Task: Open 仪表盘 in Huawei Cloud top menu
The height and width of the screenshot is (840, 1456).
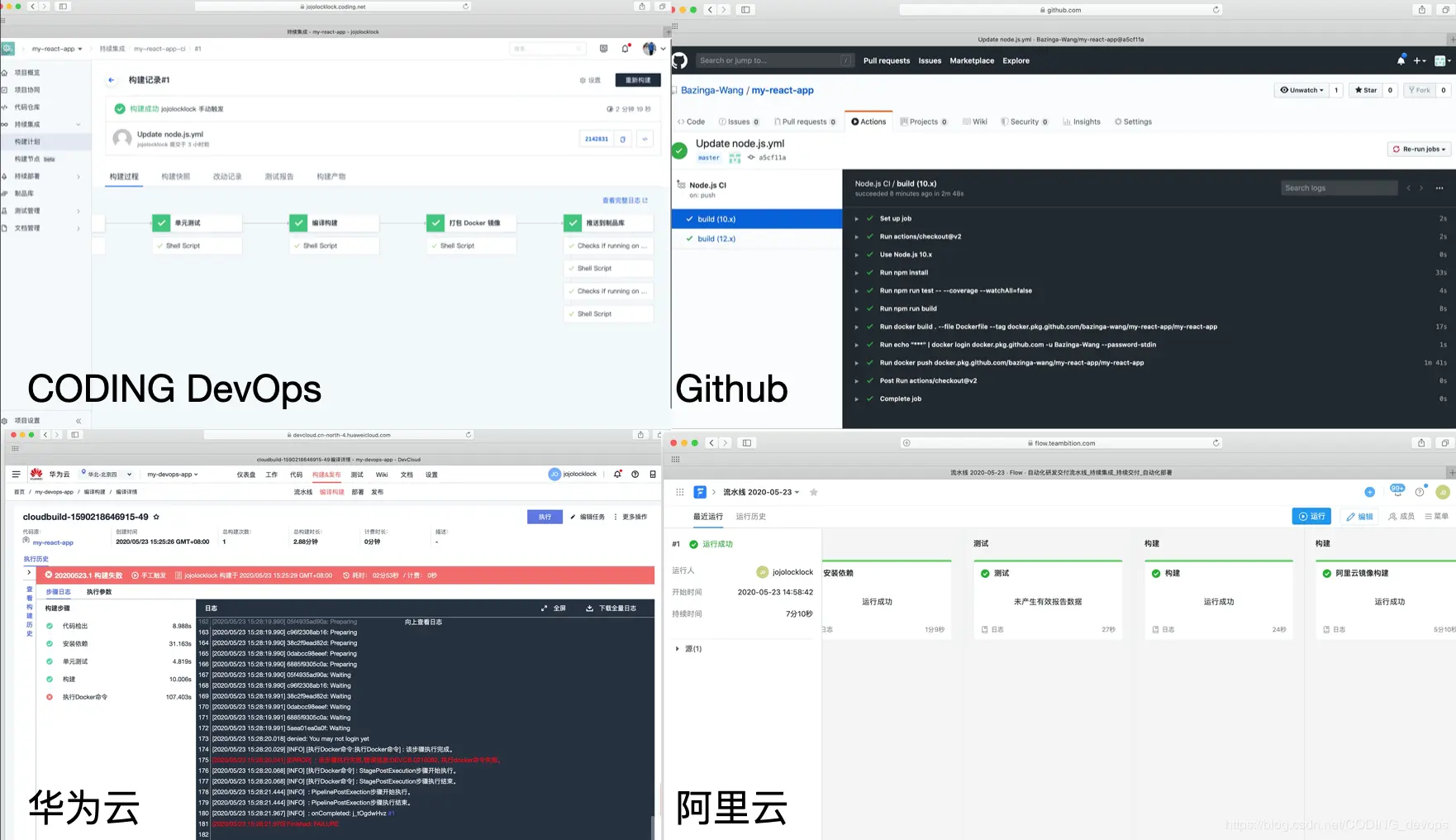Action: point(246,475)
